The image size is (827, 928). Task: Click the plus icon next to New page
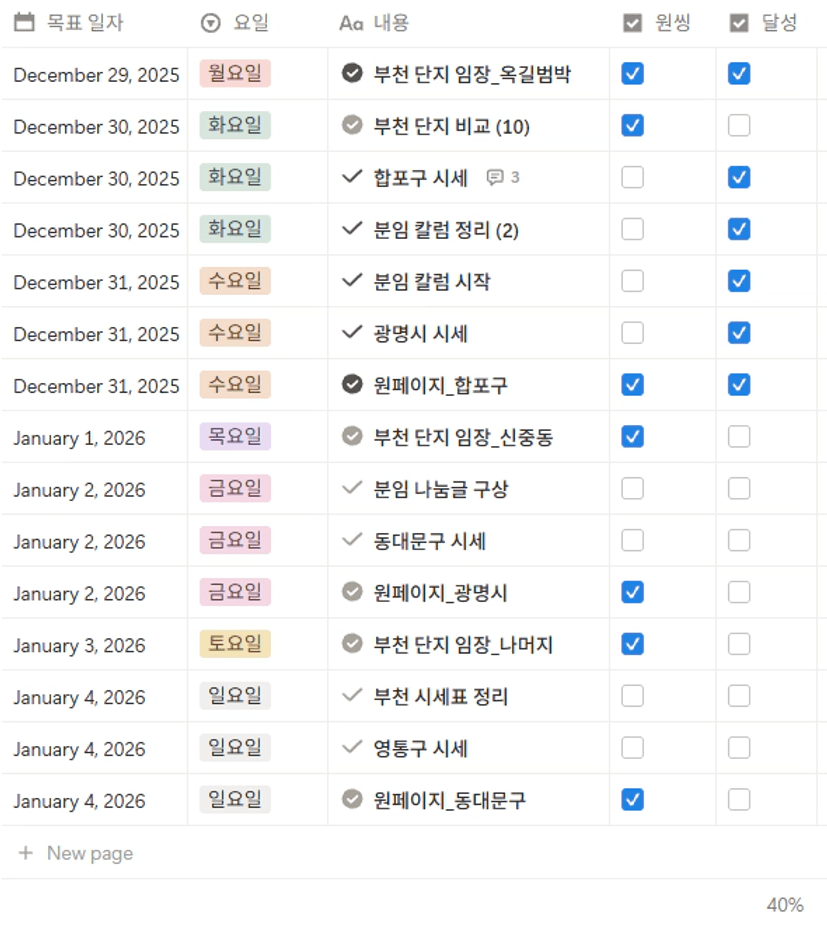pyautogui.click(x=26, y=853)
